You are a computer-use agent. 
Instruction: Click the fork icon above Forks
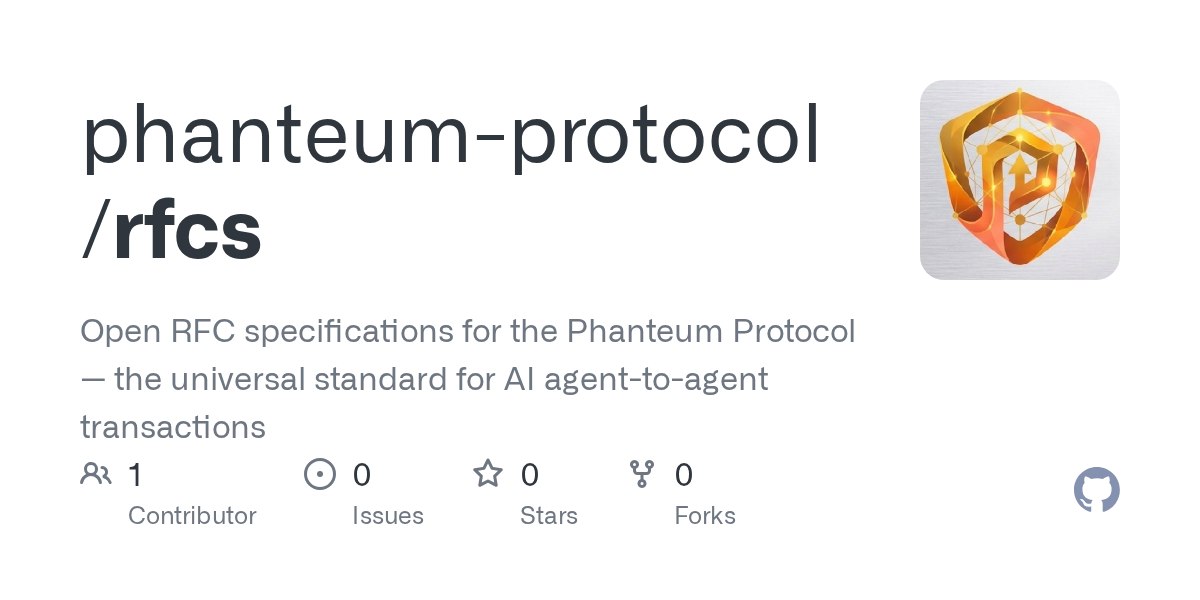click(641, 474)
